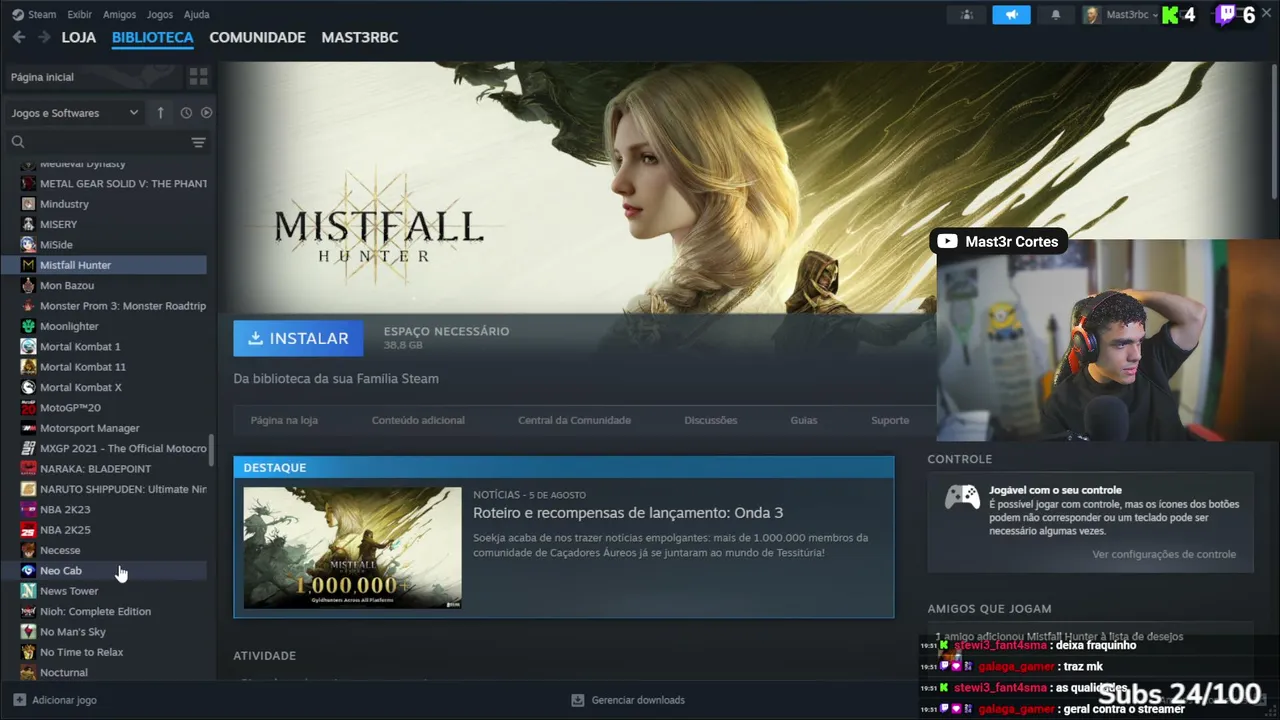Switch library to grid view icon
Image resolution: width=1280 pixels, height=720 pixels.
click(x=198, y=77)
